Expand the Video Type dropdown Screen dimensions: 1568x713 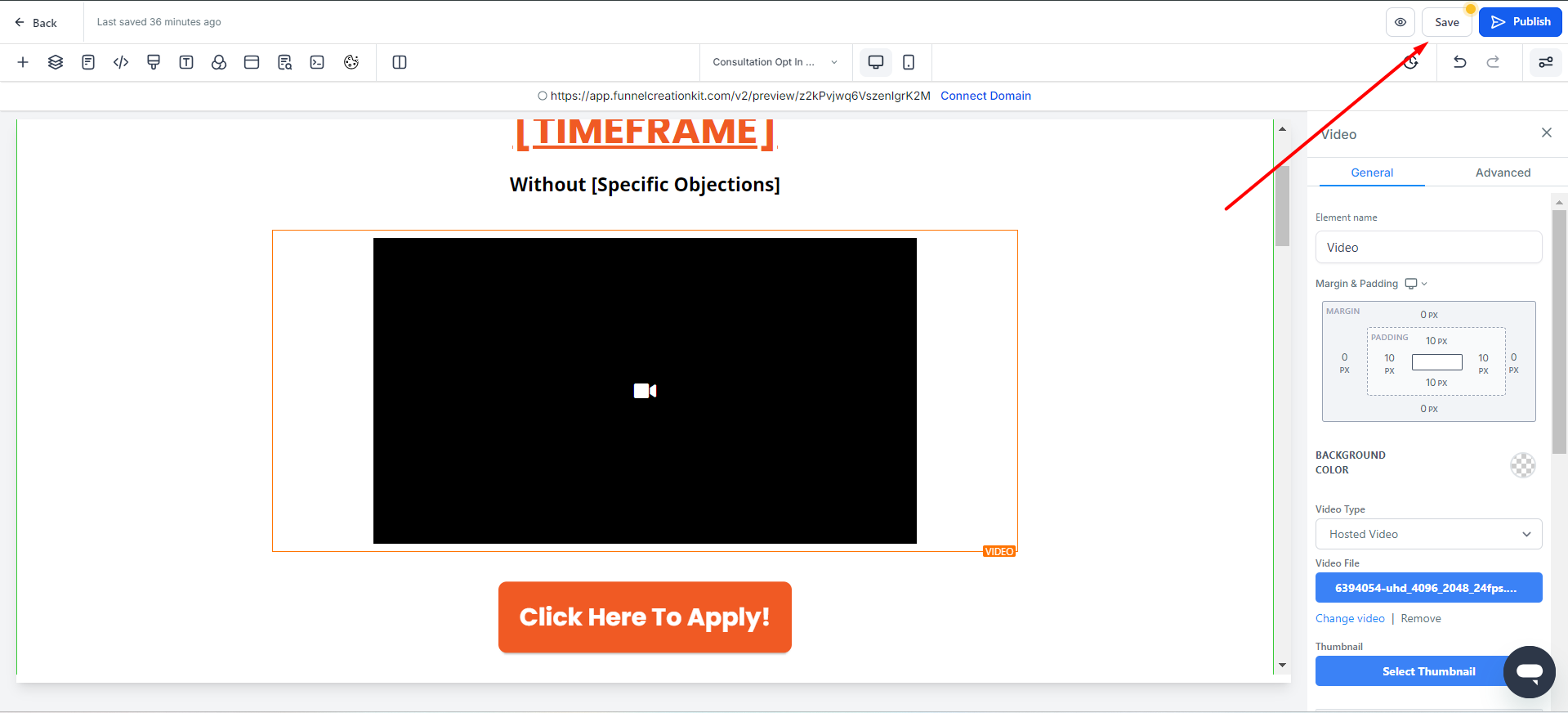pyautogui.click(x=1428, y=534)
